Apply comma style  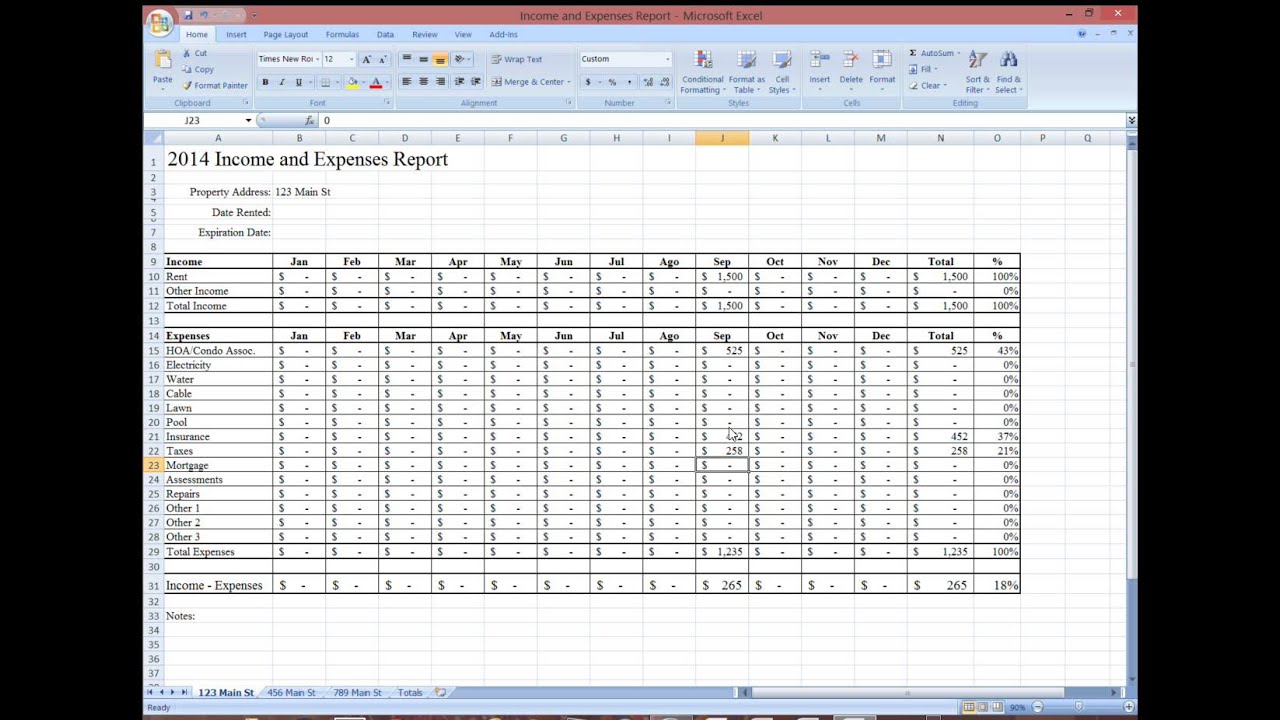click(627, 82)
